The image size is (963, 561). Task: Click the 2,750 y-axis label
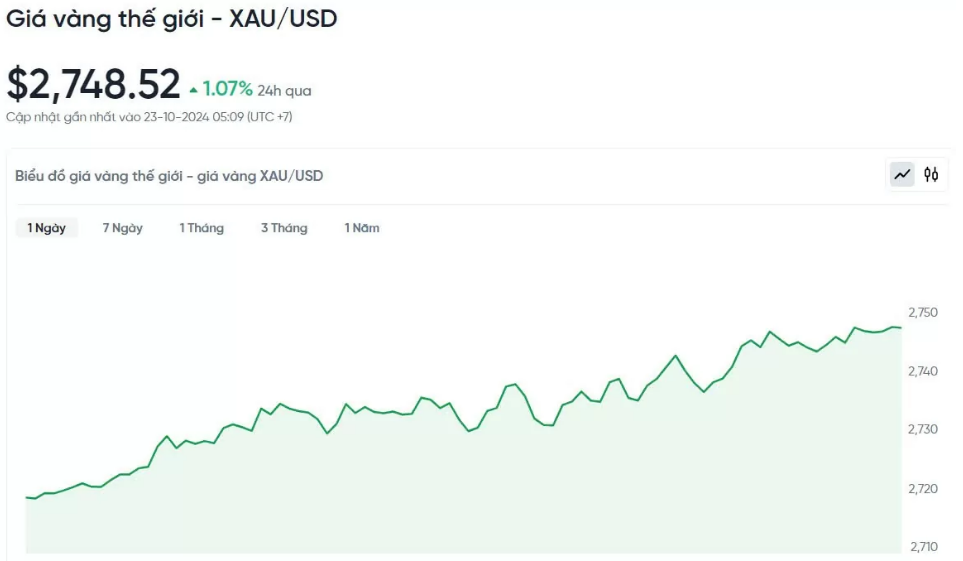tap(922, 313)
